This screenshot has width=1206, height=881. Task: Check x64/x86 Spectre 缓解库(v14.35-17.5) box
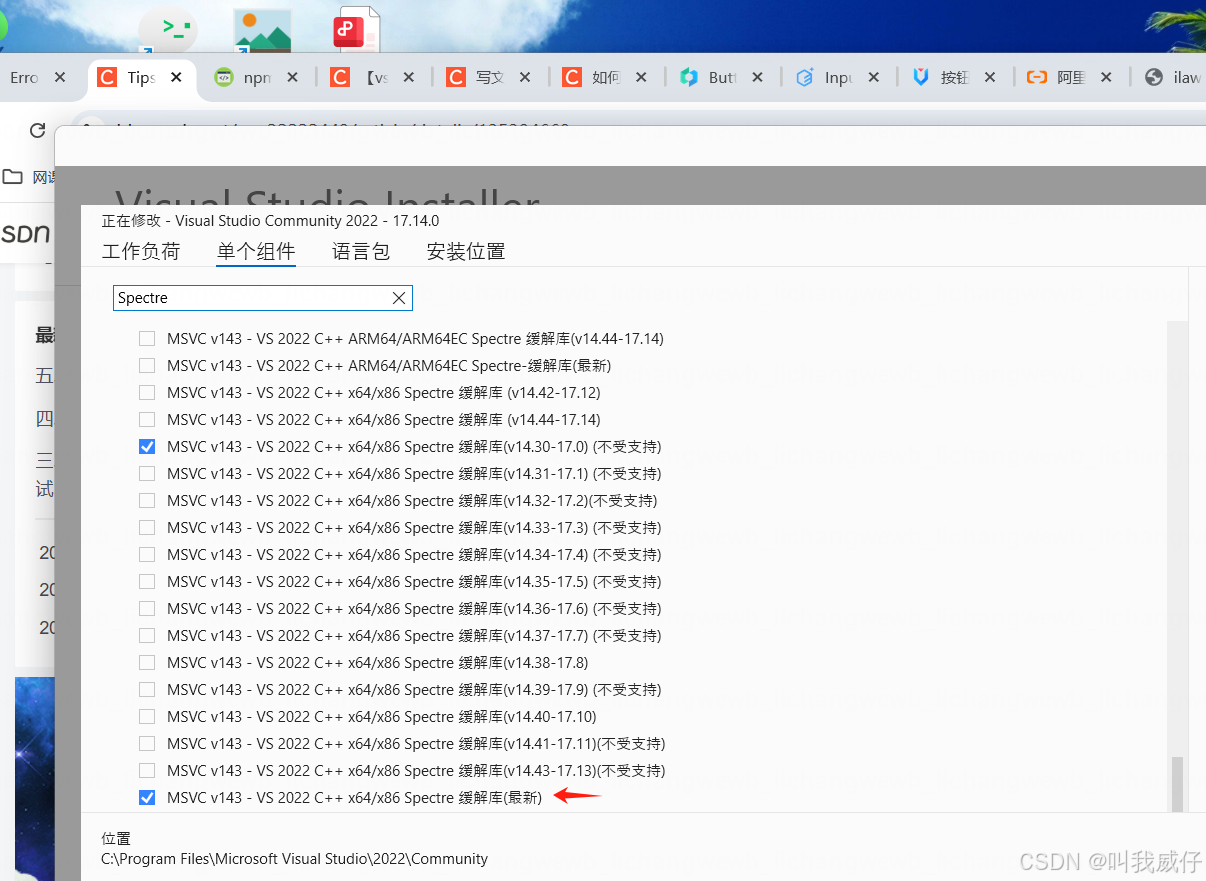147,582
